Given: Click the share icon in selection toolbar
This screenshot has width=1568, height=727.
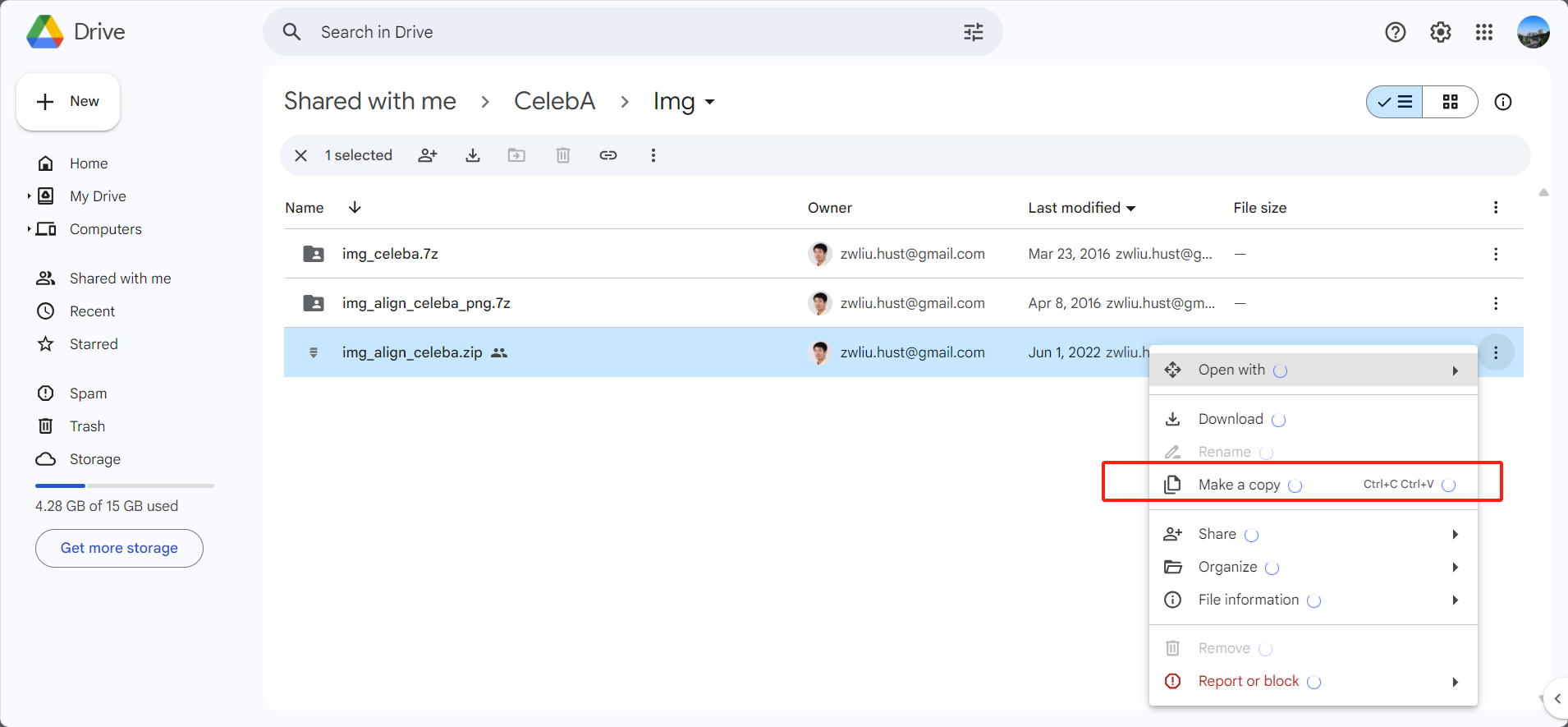Looking at the screenshot, I should pyautogui.click(x=428, y=155).
